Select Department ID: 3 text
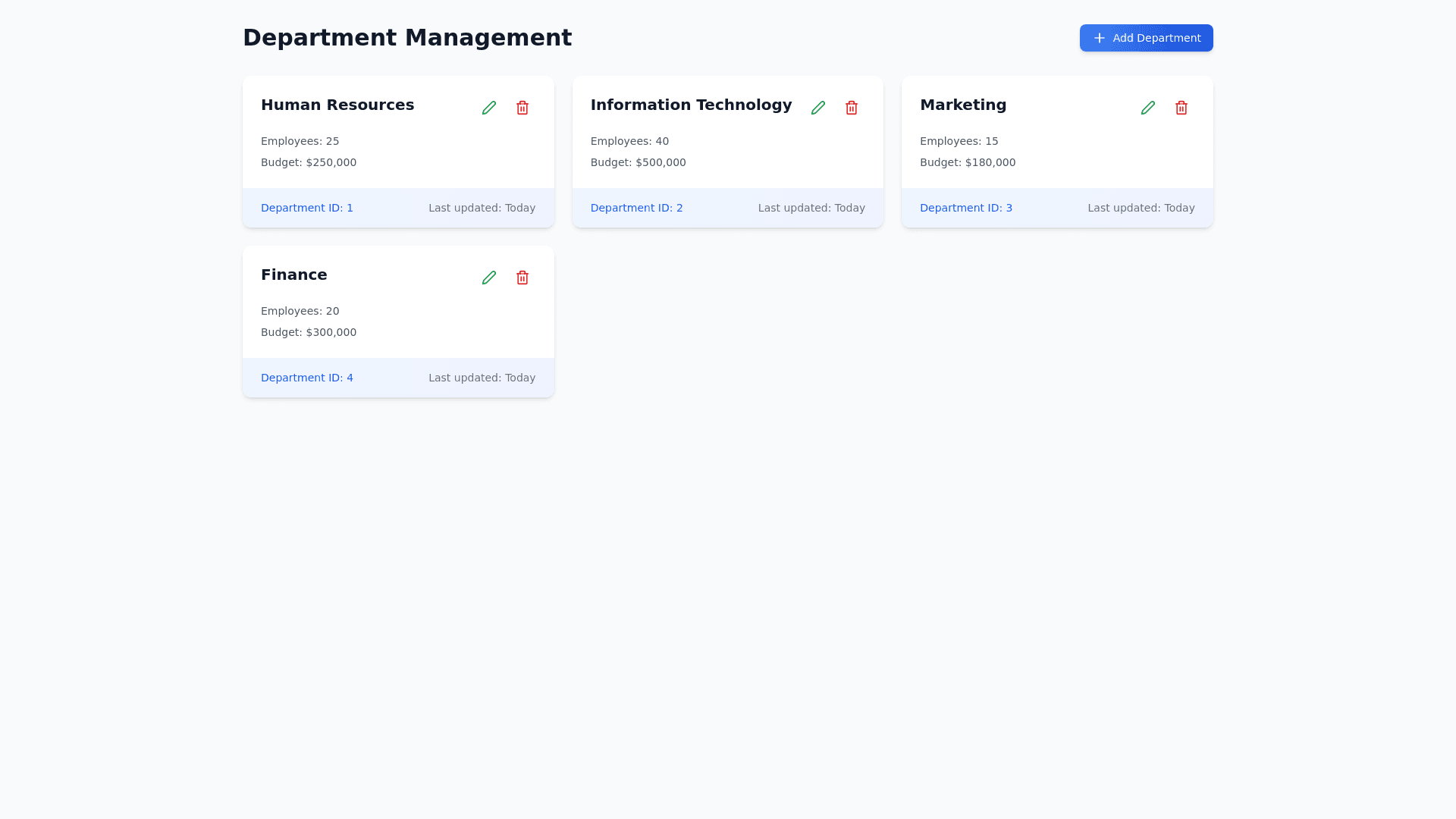 pos(965,208)
